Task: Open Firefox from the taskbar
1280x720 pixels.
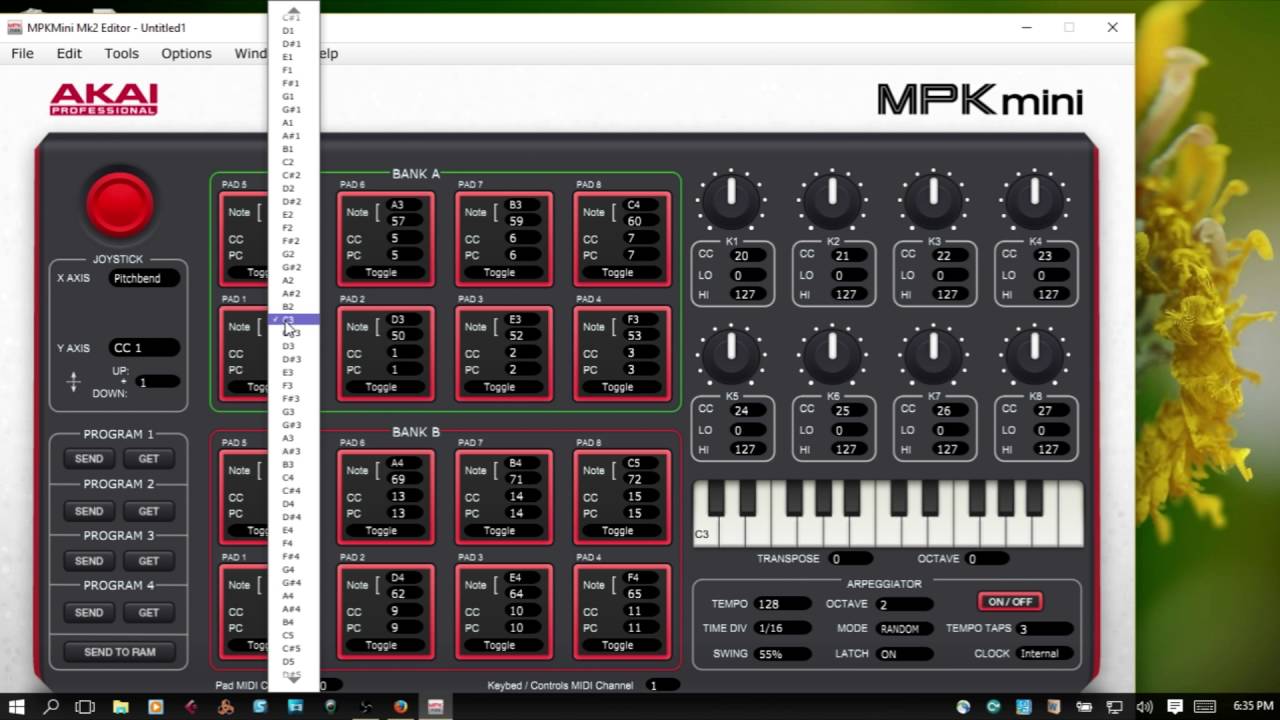Action: 400,707
